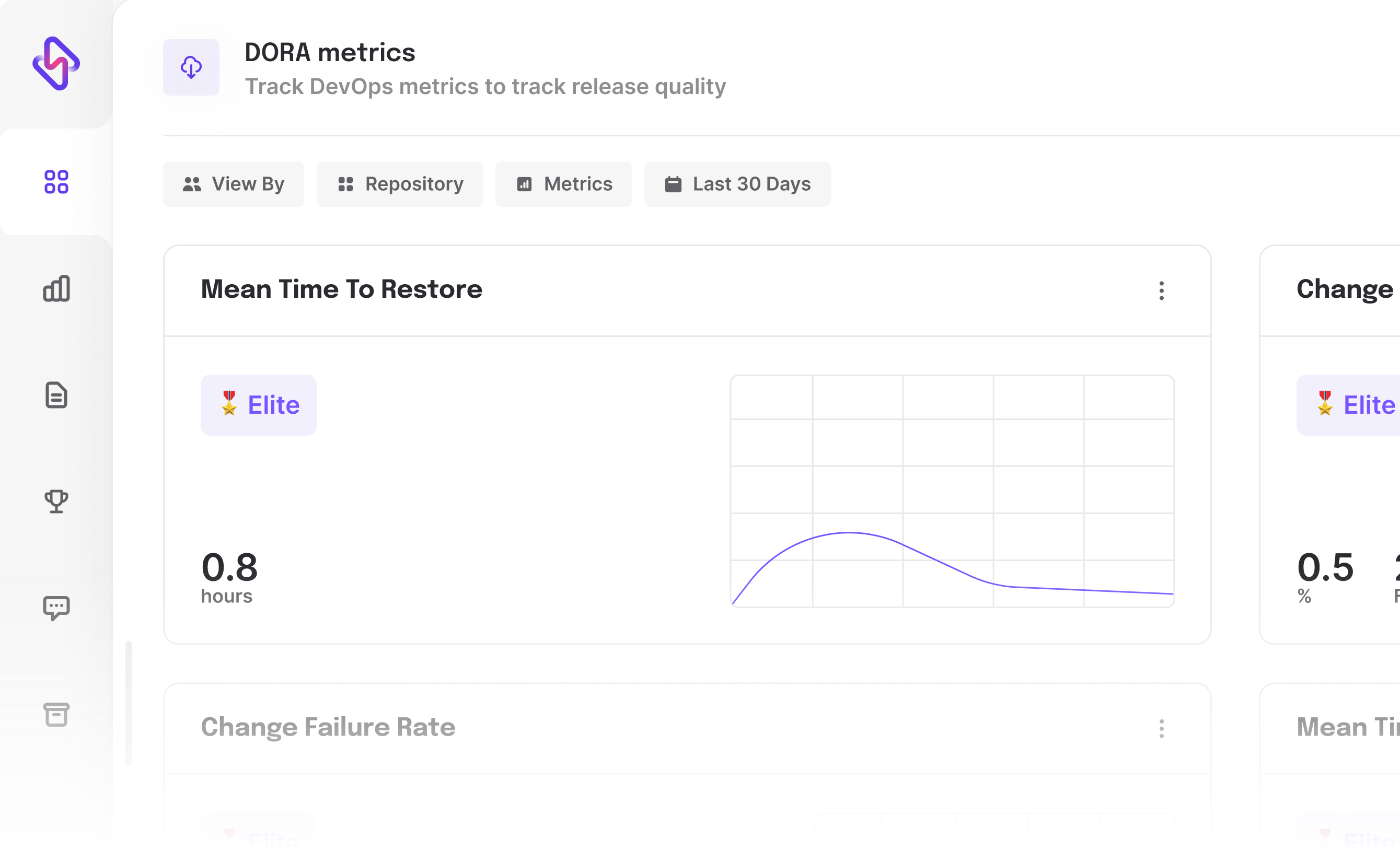Open the archive box sidebar icon

point(56,714)
